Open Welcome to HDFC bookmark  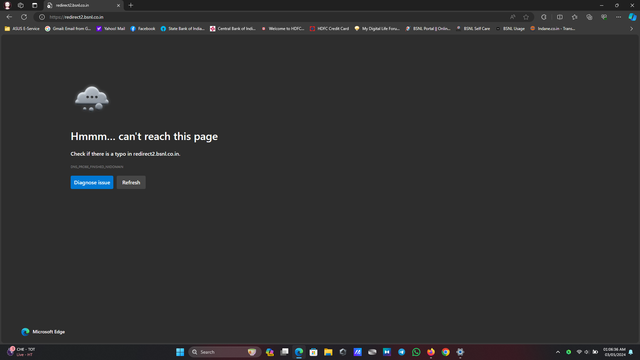(283, 29)
